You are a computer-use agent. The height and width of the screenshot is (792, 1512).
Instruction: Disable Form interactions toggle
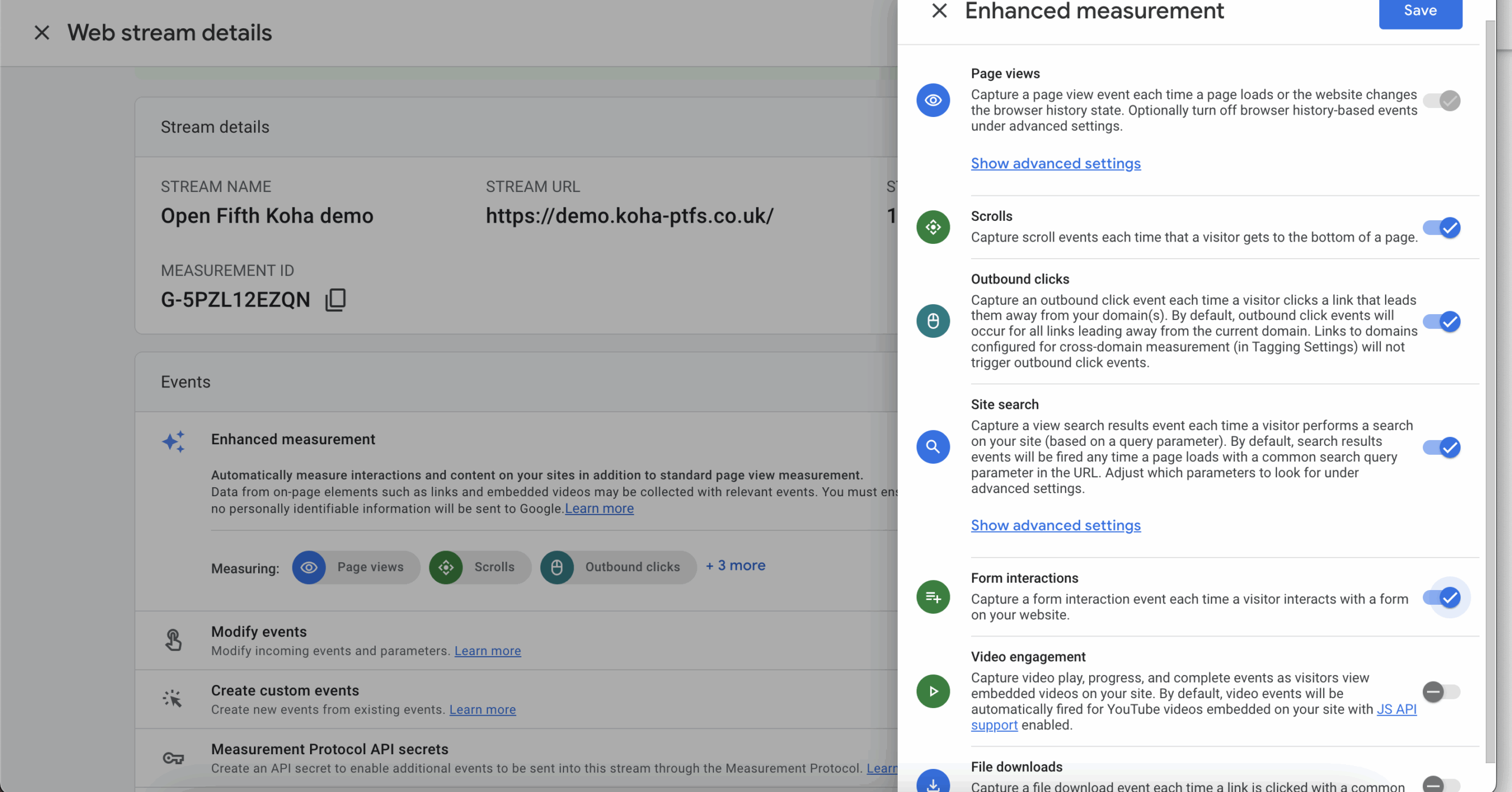point(1442,597)
